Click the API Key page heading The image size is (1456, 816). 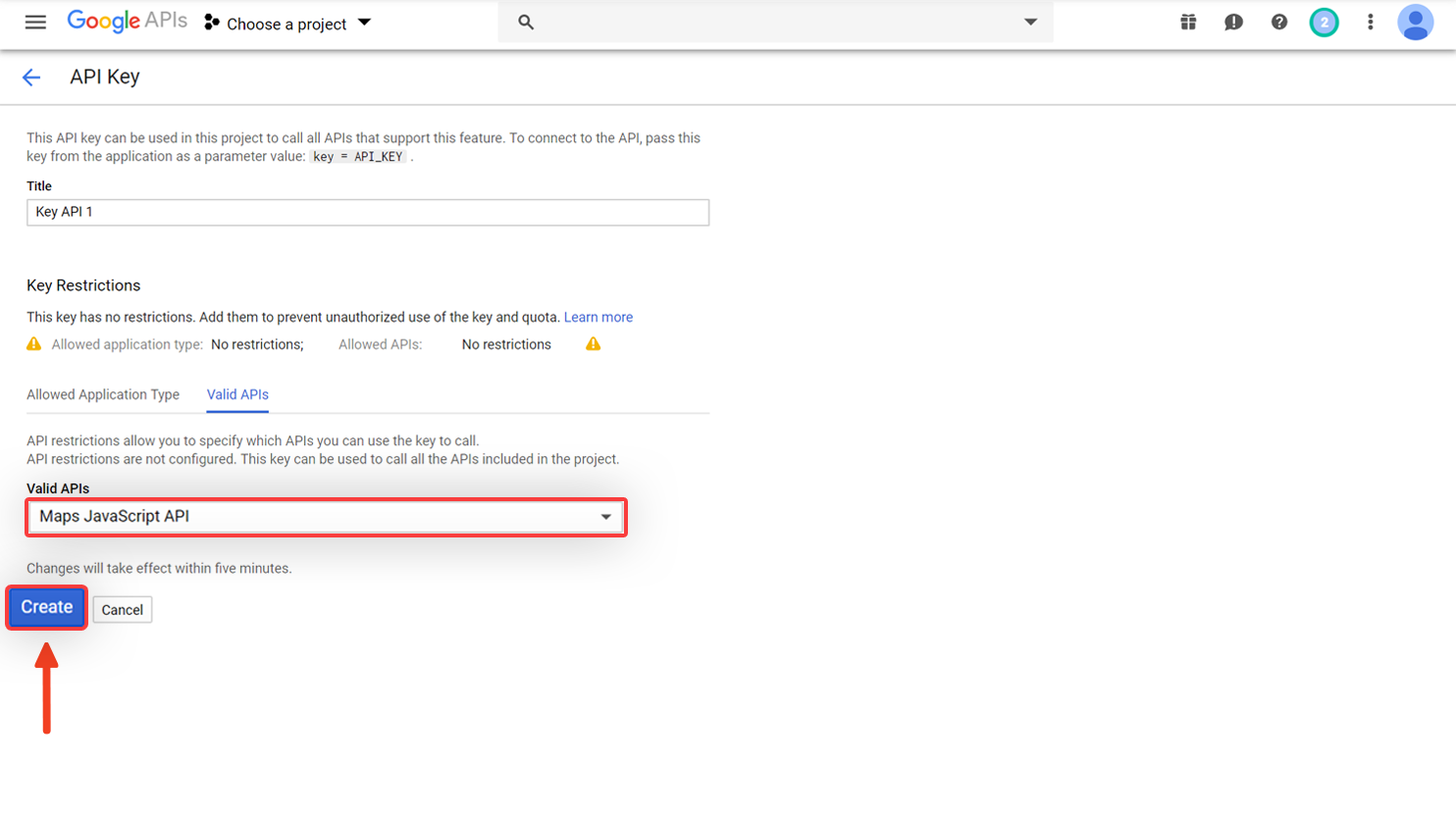click(x=105, y=76)
